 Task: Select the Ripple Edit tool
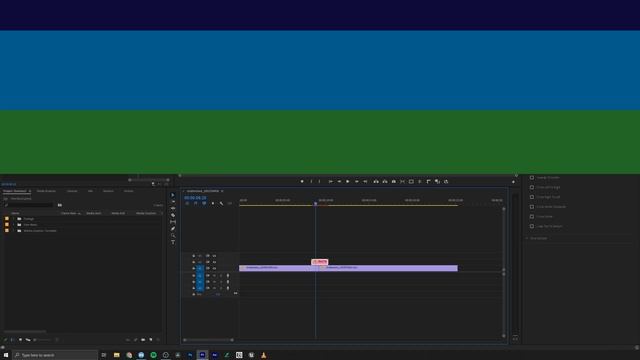click(173, 208)
